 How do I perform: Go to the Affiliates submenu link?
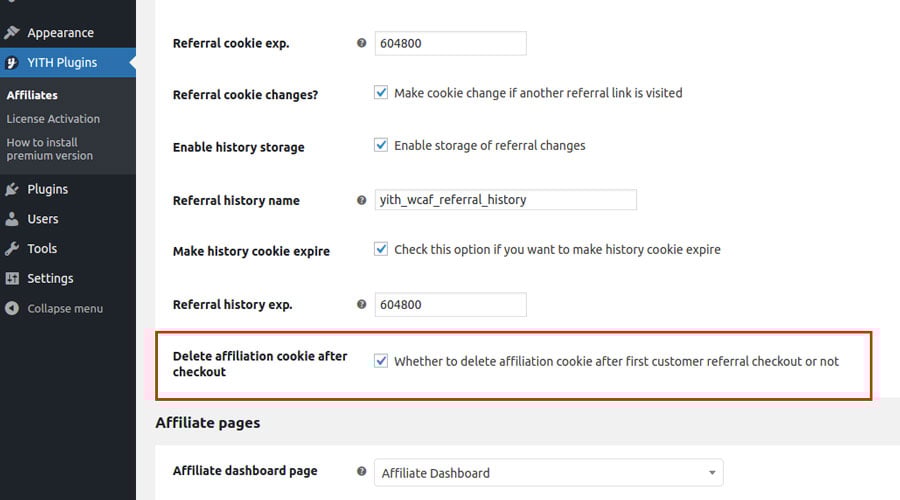click(x=32, y=95)
